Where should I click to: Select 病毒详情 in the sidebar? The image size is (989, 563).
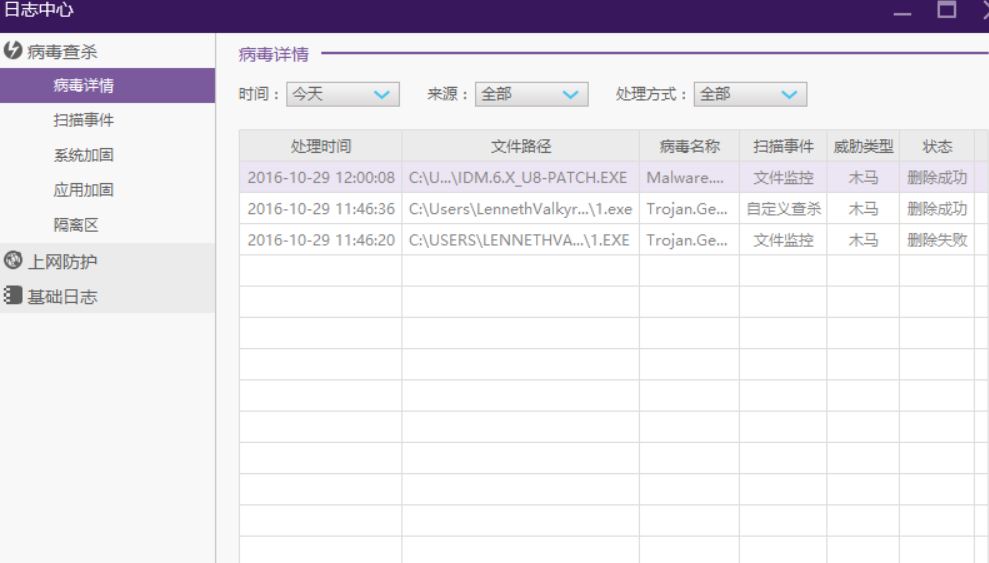107,85
